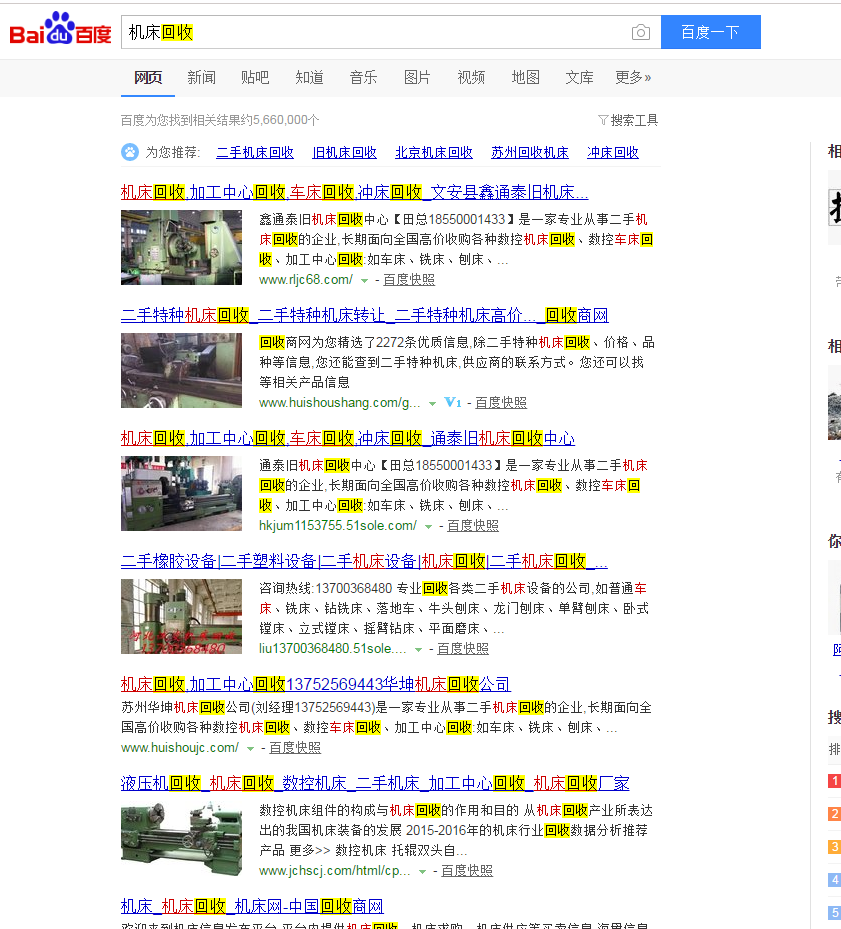Open image search via camera icon
This screenshot has height=929, width=841.
(x=641, y=32)
